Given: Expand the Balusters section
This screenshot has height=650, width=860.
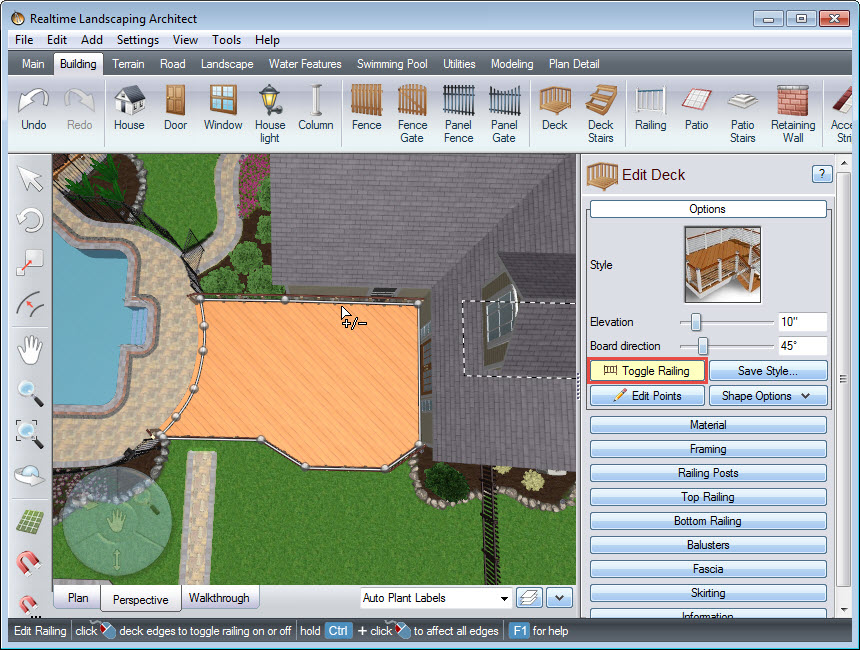Looking at the screenshot, I should coord(708,545).
